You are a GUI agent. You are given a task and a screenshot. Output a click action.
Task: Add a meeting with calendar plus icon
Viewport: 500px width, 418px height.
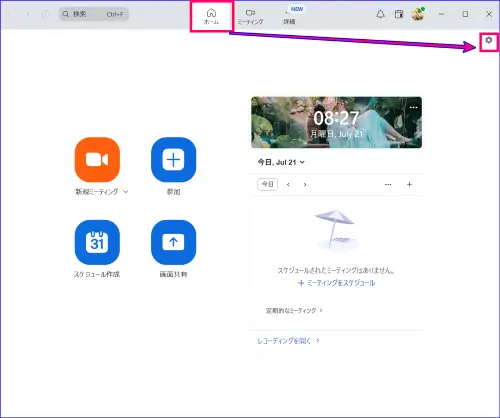pos(409,184)
